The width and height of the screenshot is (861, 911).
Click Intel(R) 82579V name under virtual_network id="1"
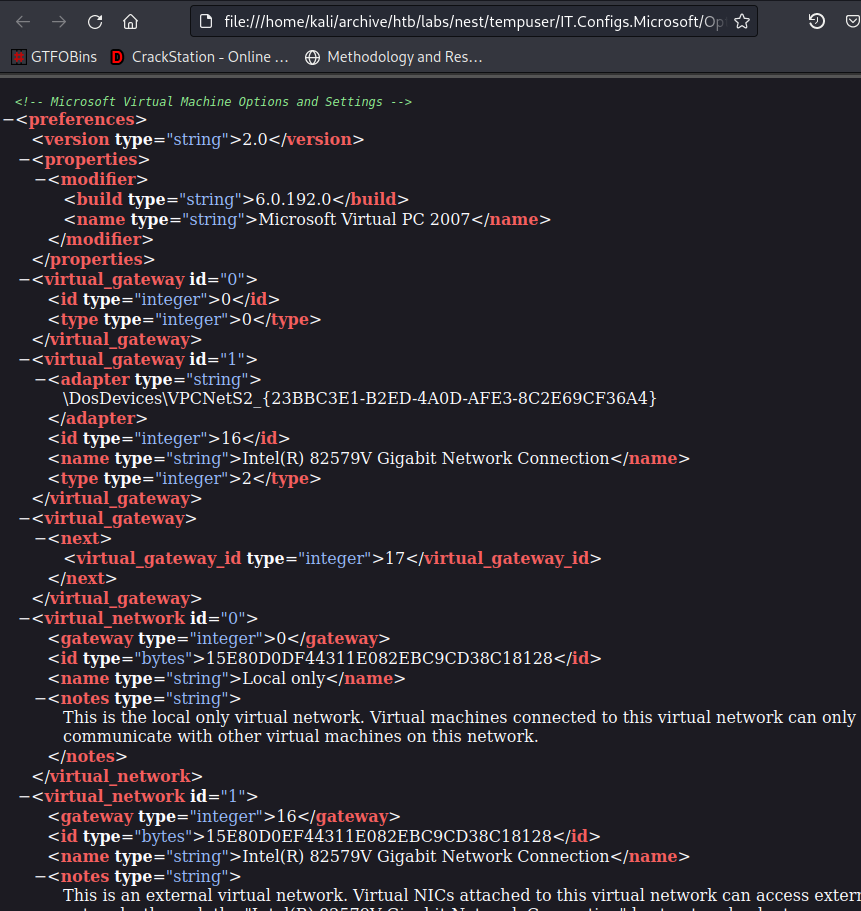click(425, 856)
